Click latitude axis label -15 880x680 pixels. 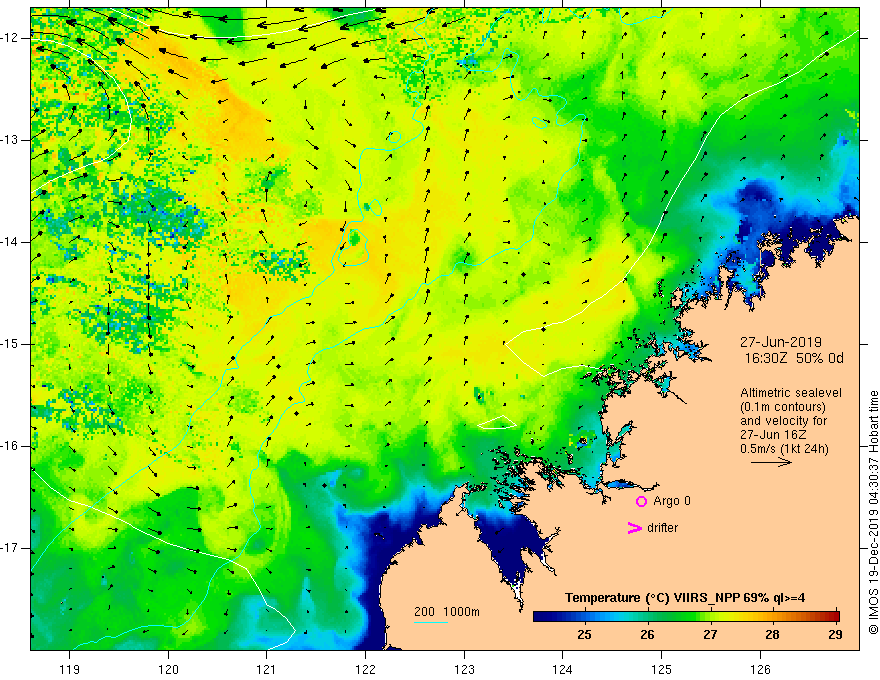tap(10, 344)
